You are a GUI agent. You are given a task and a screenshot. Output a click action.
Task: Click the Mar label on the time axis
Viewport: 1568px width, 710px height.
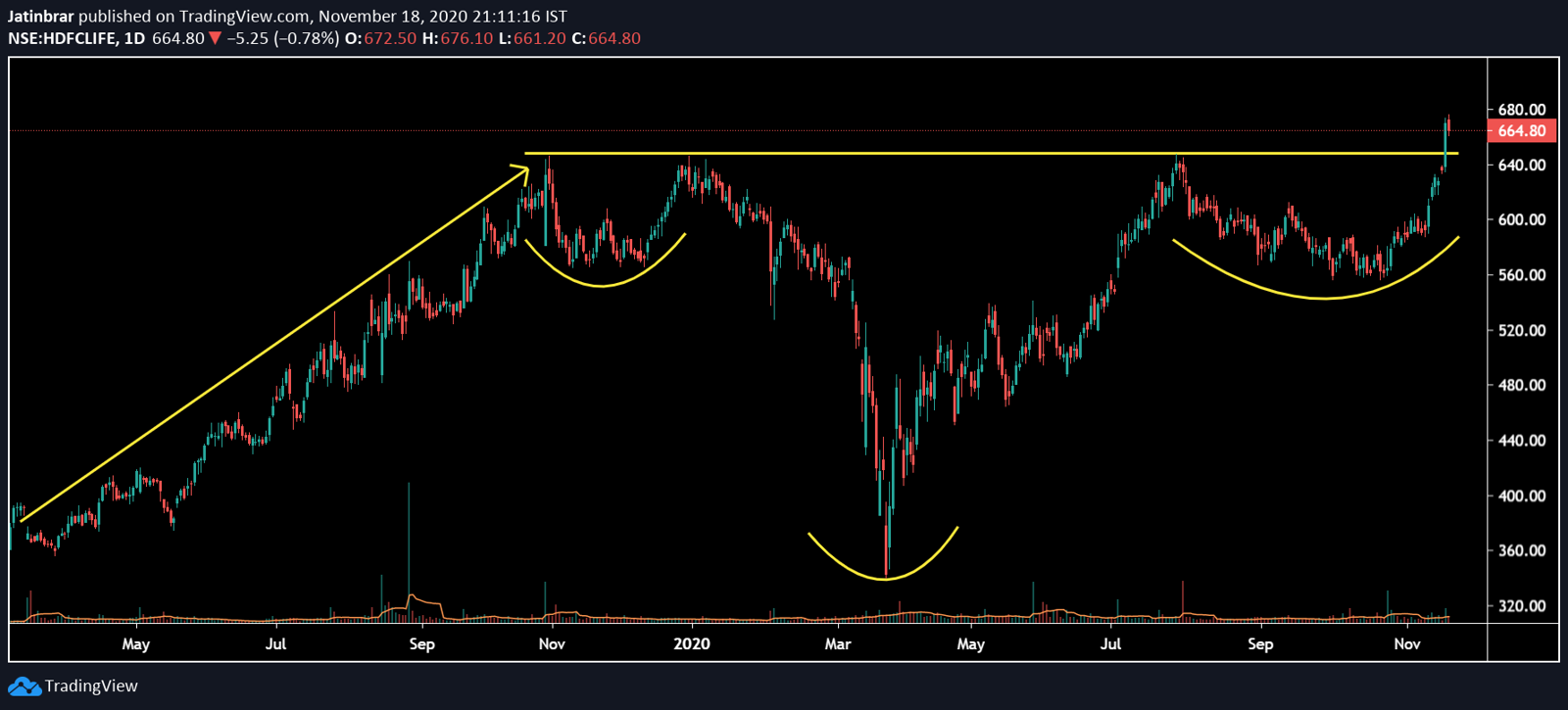[x=838, y=644]
